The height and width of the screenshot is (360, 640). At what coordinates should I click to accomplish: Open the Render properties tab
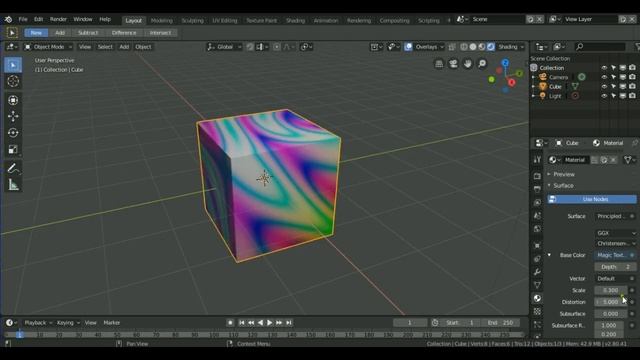point(537,176)
